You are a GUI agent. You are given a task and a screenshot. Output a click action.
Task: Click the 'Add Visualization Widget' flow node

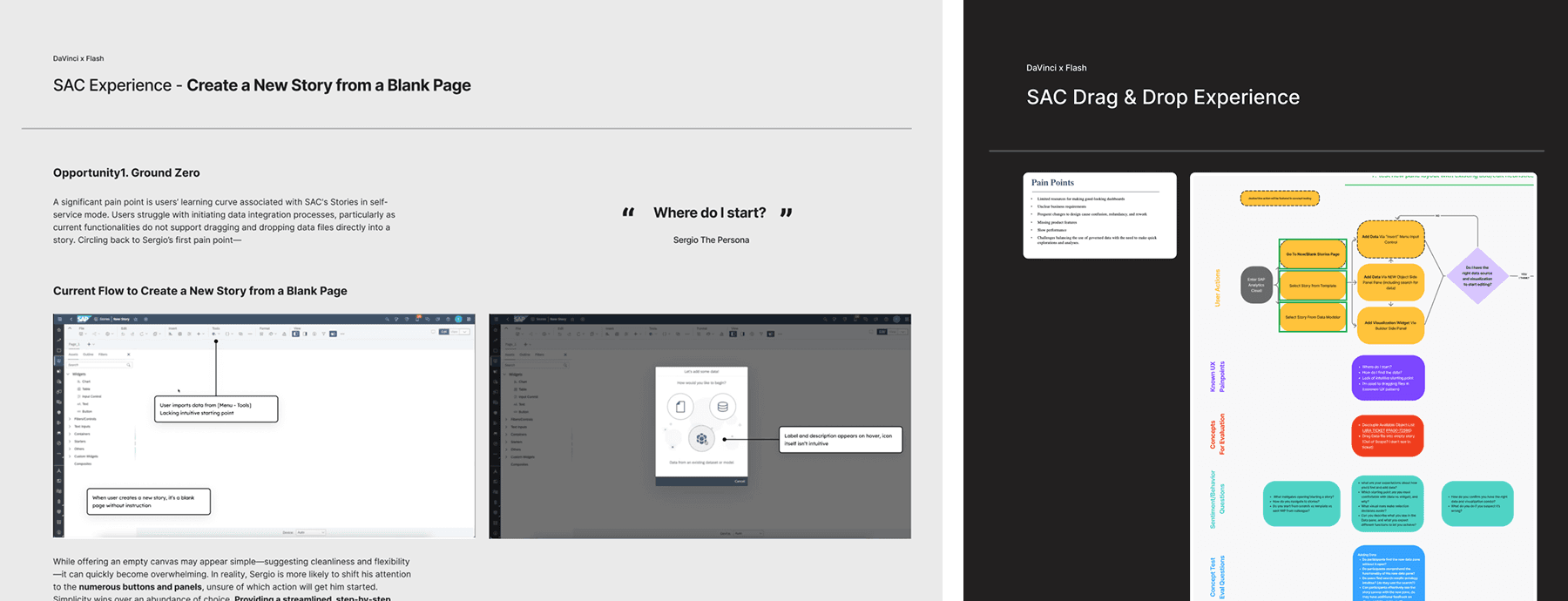click(x=1391, y=325)
